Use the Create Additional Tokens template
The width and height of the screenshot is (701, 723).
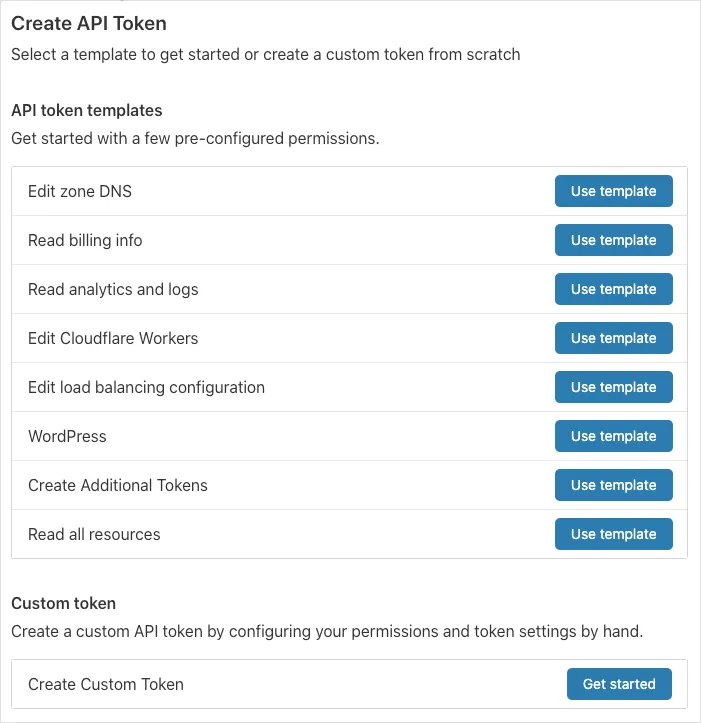pos(613,485)
